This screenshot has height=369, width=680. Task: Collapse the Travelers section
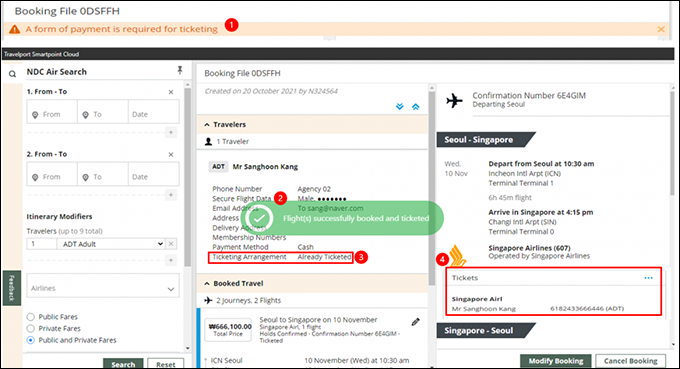click(207, 125)
